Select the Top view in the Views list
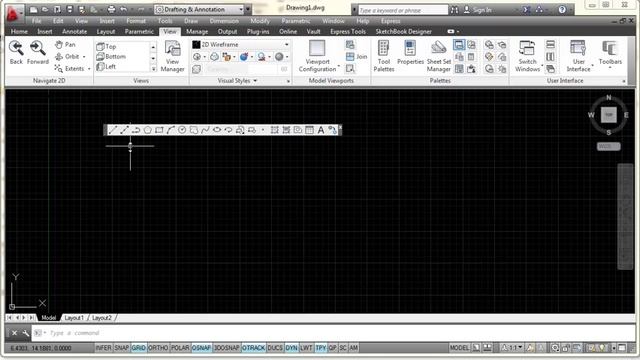The image size is (640, 360). tap(107, 47)
